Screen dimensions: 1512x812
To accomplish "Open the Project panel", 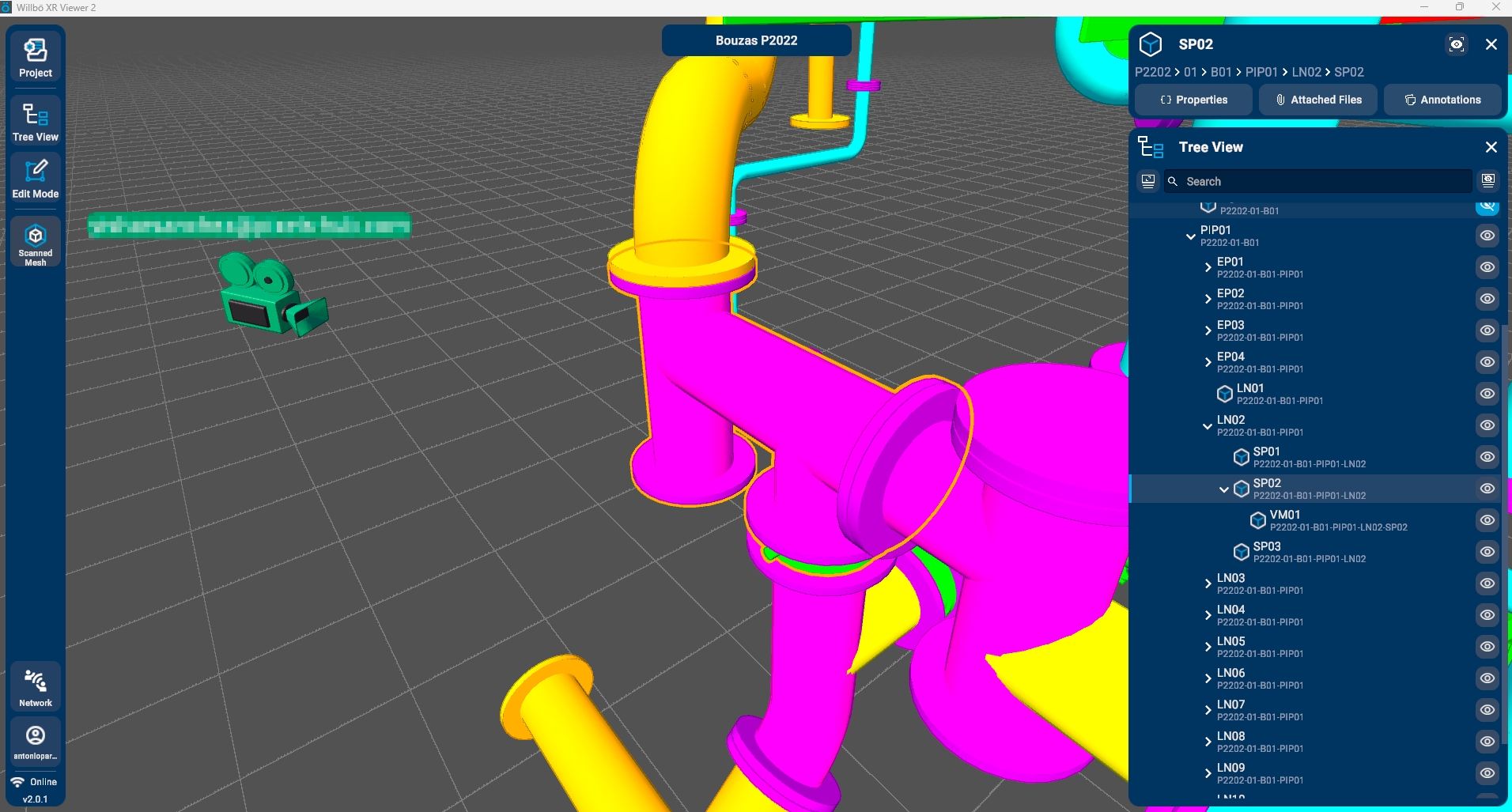I will click(x=36, y=58).
